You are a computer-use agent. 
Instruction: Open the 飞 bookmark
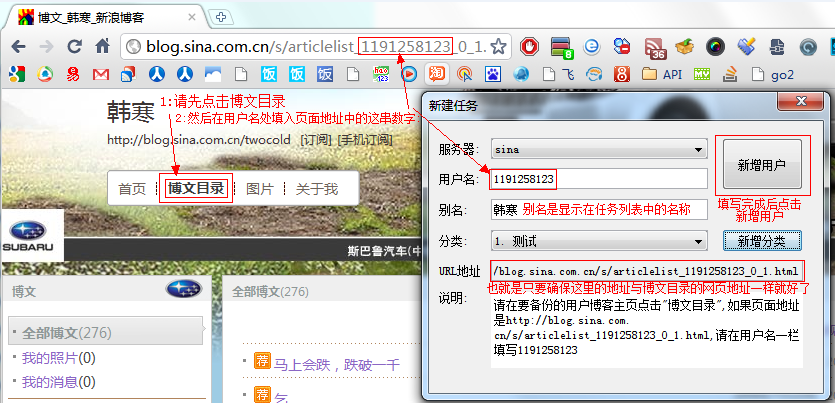tap(559, 75)
